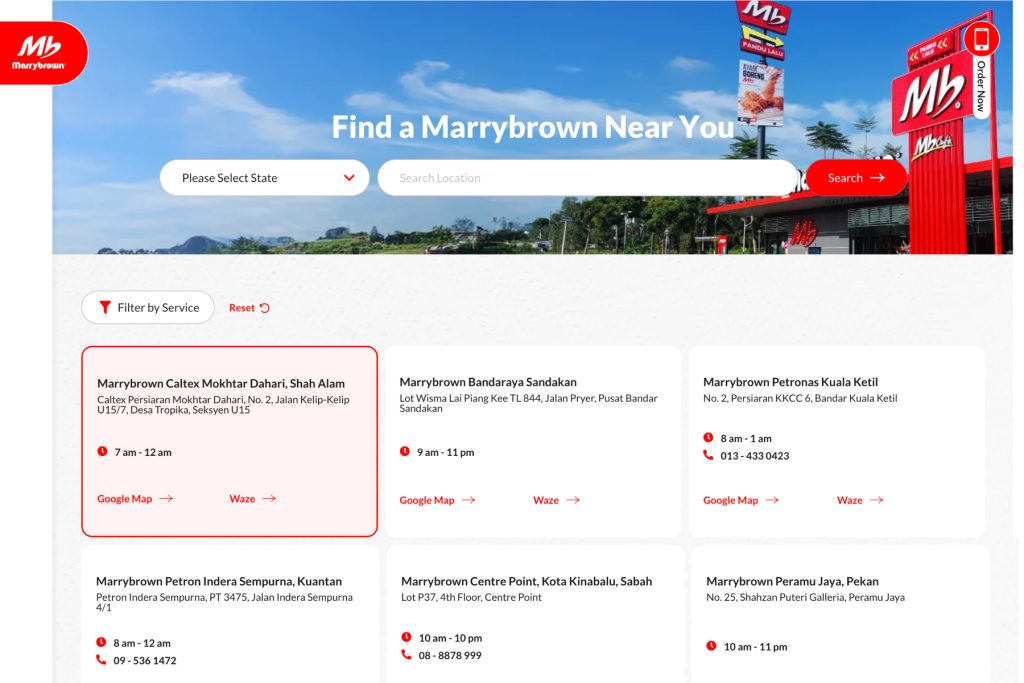This screenshot has height=683, width=1024.
Task: Click Reset to clear applied filters
Action: [x=242, y=307]
